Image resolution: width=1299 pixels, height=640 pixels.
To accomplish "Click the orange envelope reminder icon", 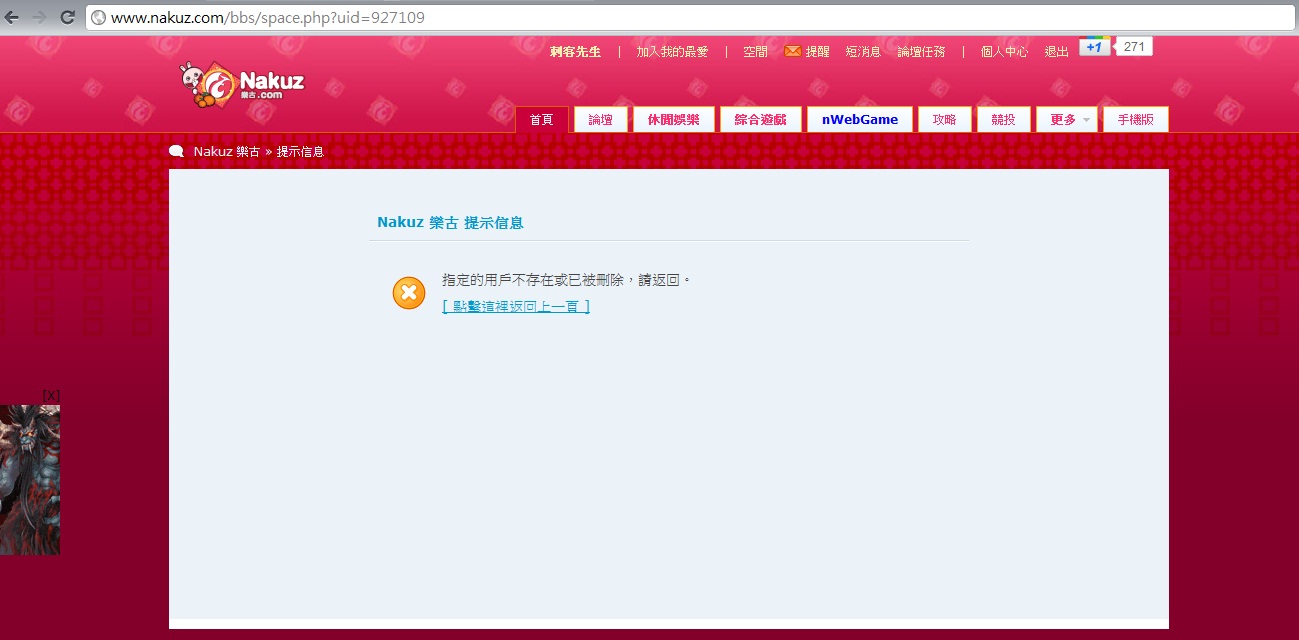I will point(792,51).
